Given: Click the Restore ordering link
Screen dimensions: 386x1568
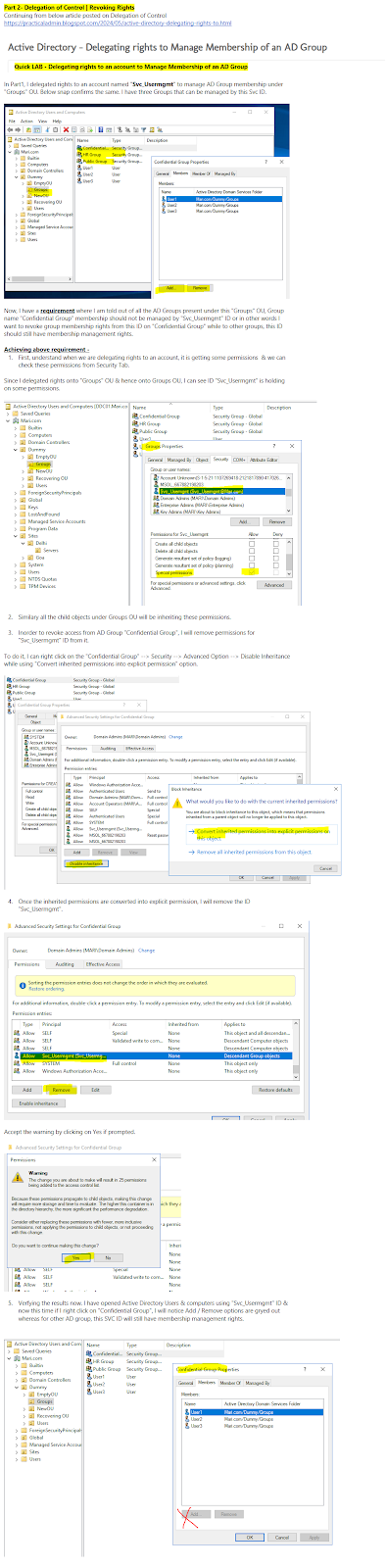Looking at the screenshot, I should coord(47,989).
